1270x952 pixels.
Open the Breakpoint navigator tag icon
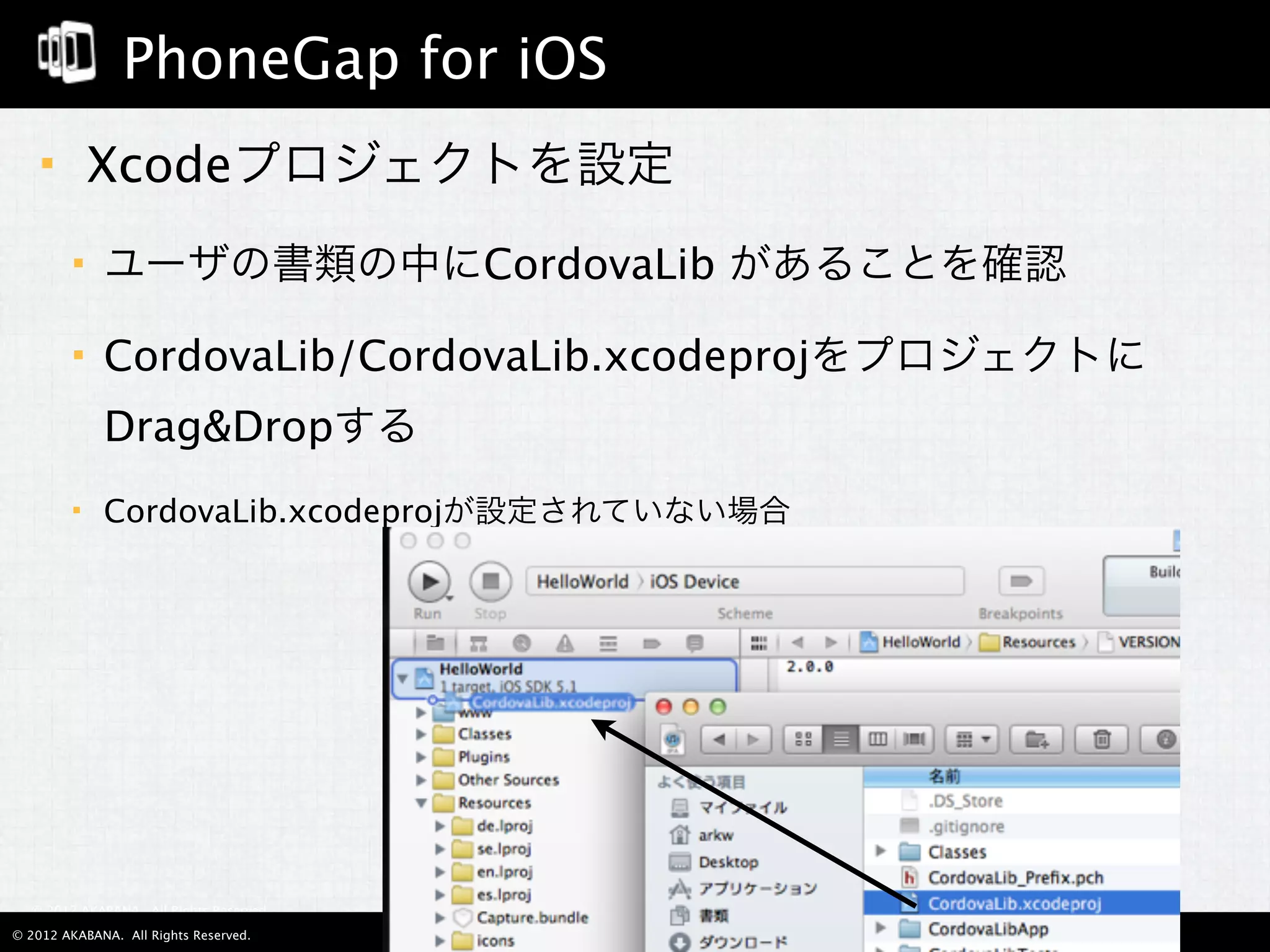pyautogui.click(x=652, y=643)
